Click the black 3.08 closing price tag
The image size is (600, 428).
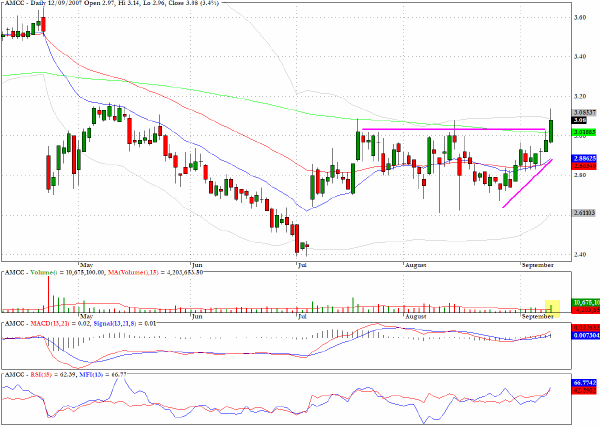[x=579, y=120]
